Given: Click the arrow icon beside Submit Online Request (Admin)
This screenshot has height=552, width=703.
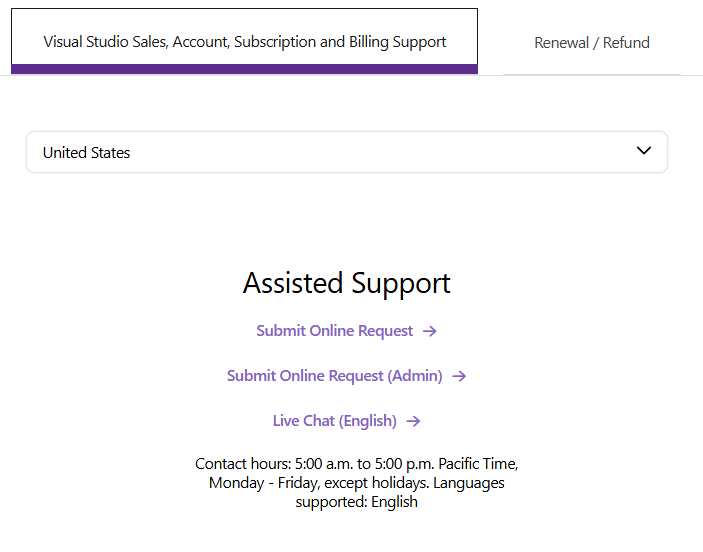Looking at the screenshot, I should pyautogui.click(x=459, y=376).
